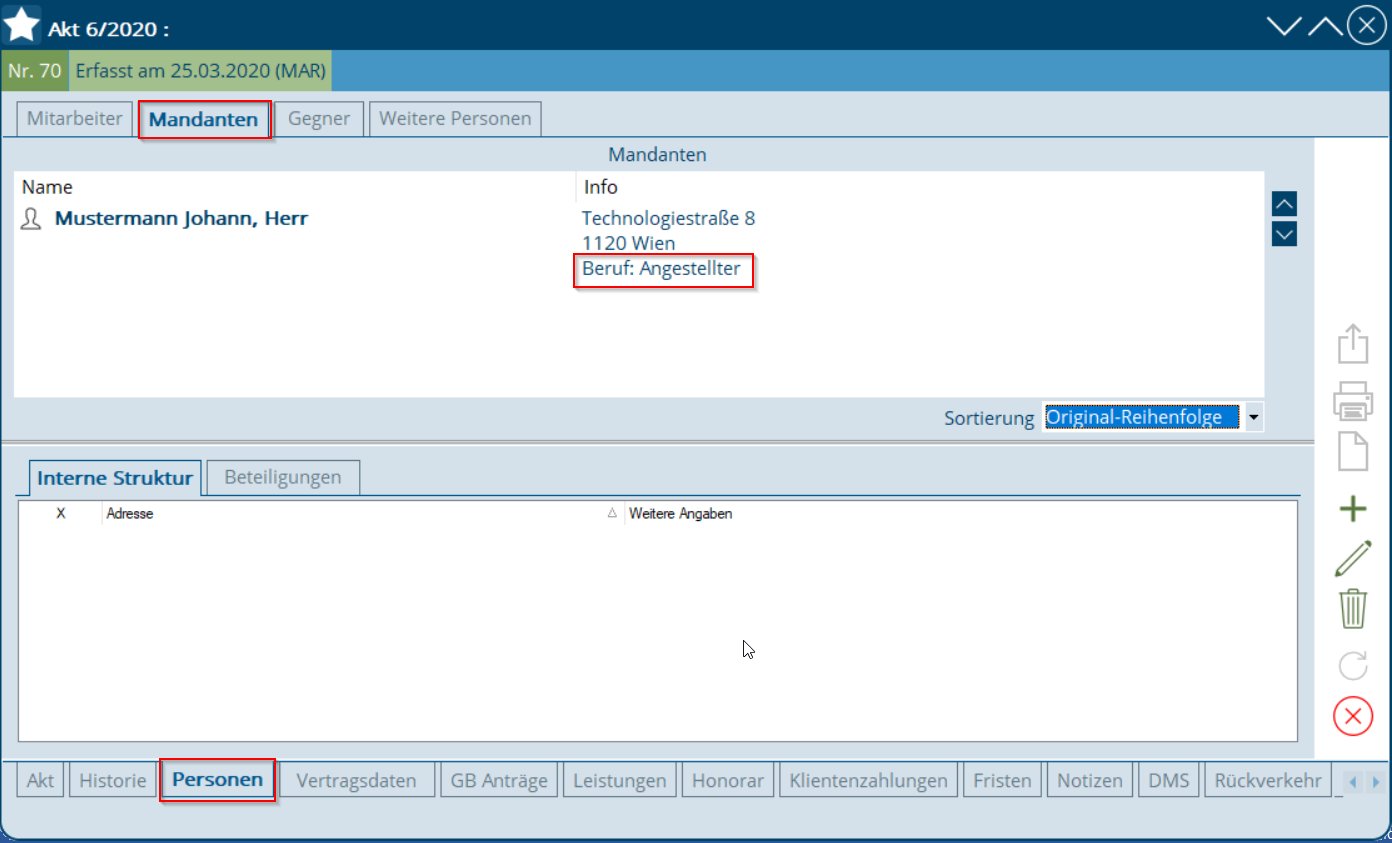Edit entry with the pencil icon
Screen dimensions: 1392x843
pyautogui.click(x=1352, y=559)
